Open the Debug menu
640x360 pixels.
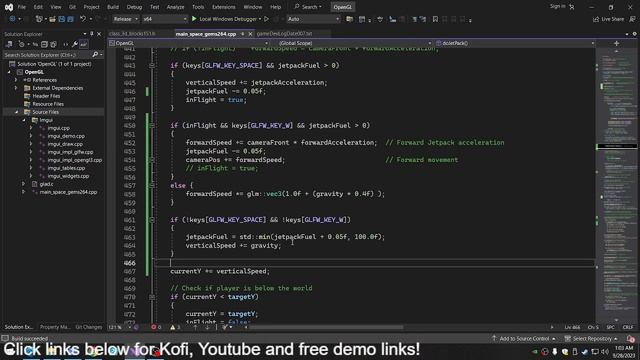click(x=134, y=7)
